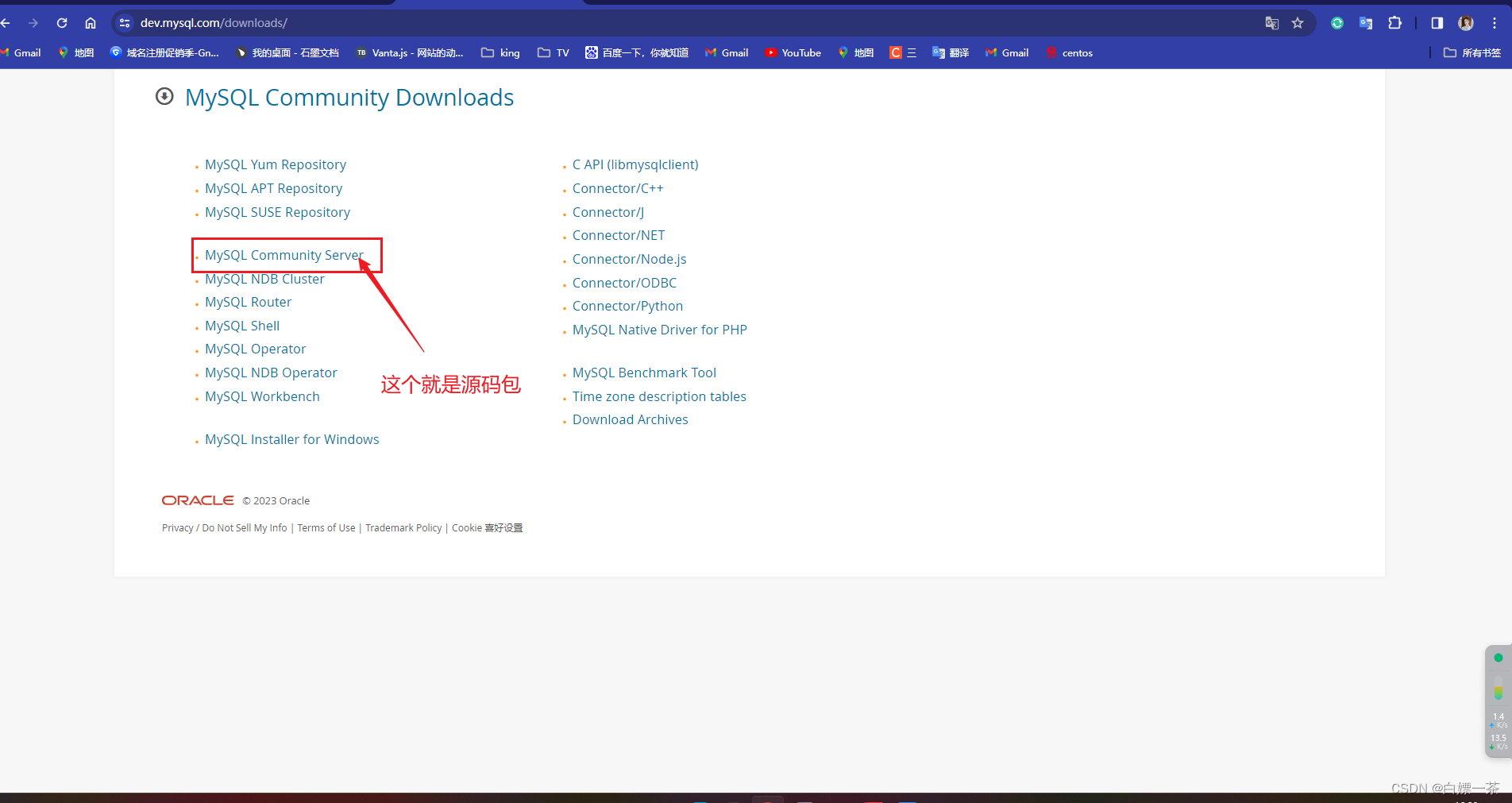Screen dimensions: 1512x803
Task: Click the download circle icon beside the page title
Action: click(164, 96)
